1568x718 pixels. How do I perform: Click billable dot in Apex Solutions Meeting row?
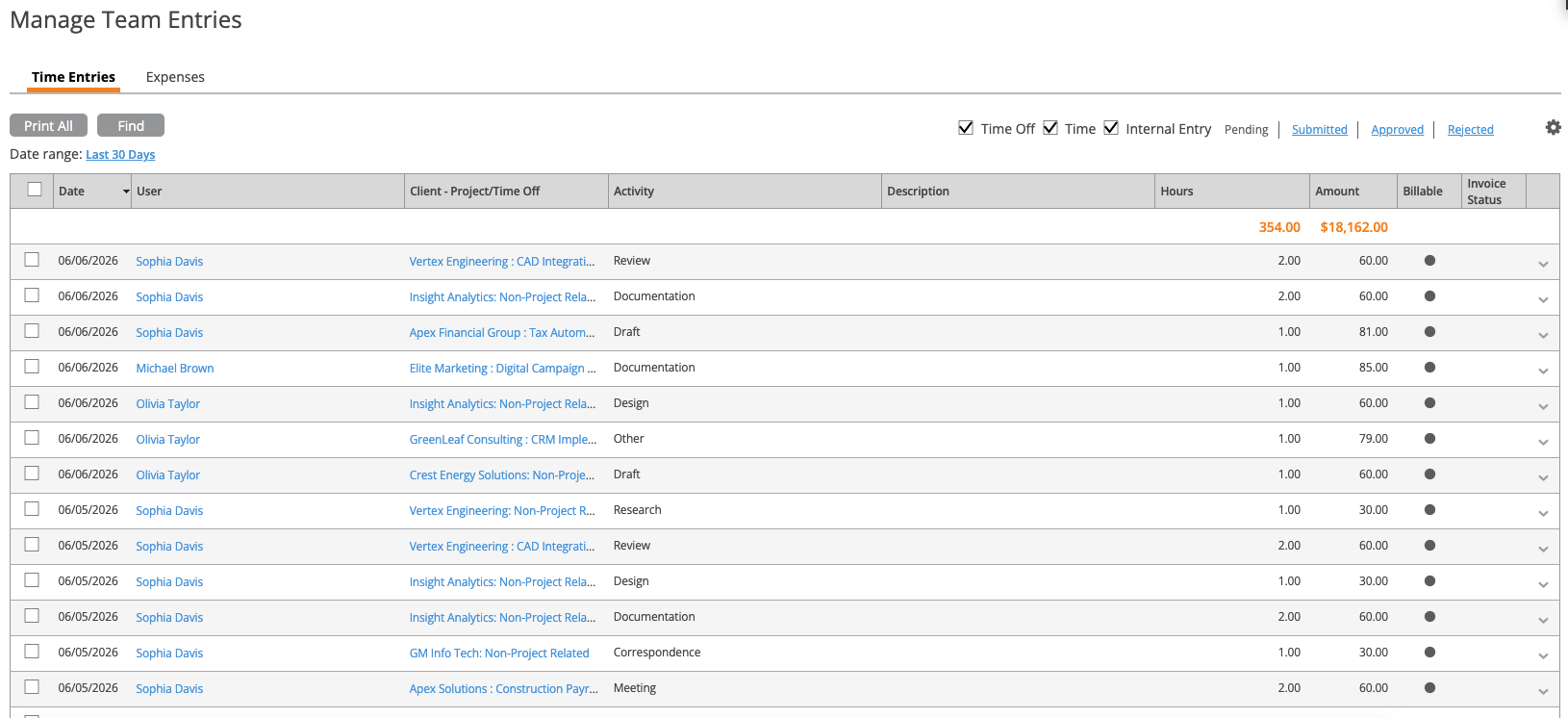coord(1429,688)
